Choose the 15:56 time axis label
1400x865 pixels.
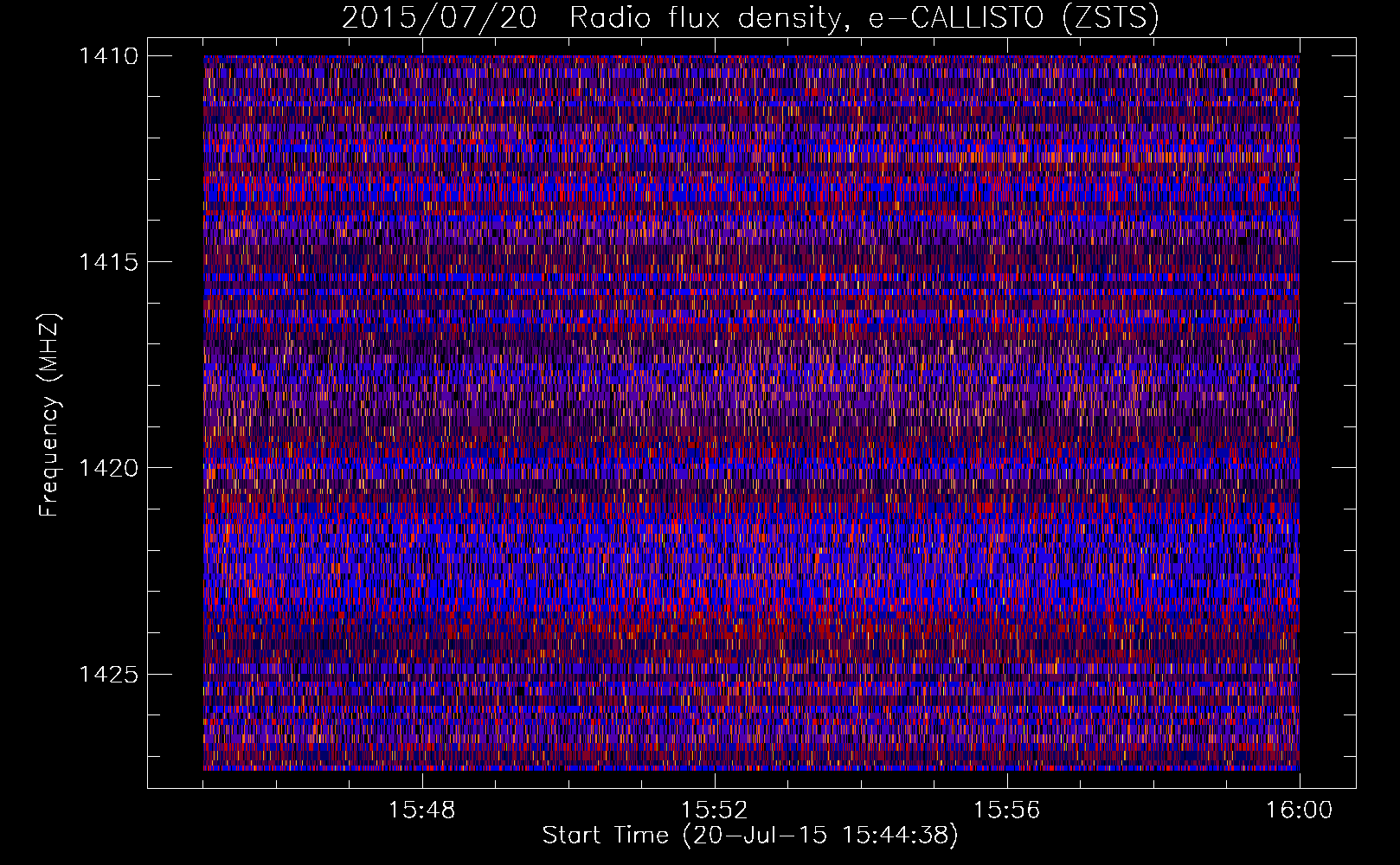coord(1006,811)
